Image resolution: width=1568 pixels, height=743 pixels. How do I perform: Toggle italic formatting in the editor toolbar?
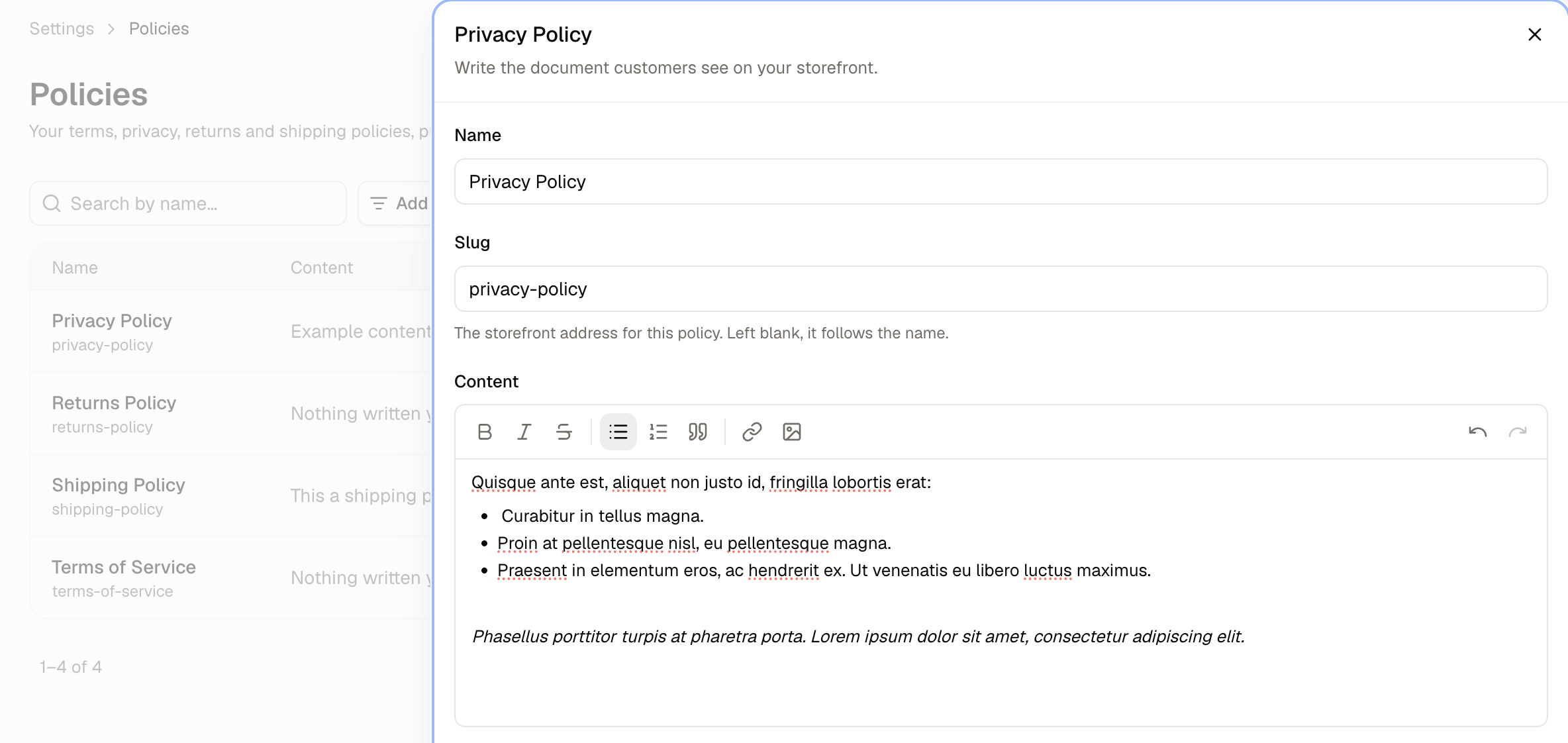coord(524,432)
